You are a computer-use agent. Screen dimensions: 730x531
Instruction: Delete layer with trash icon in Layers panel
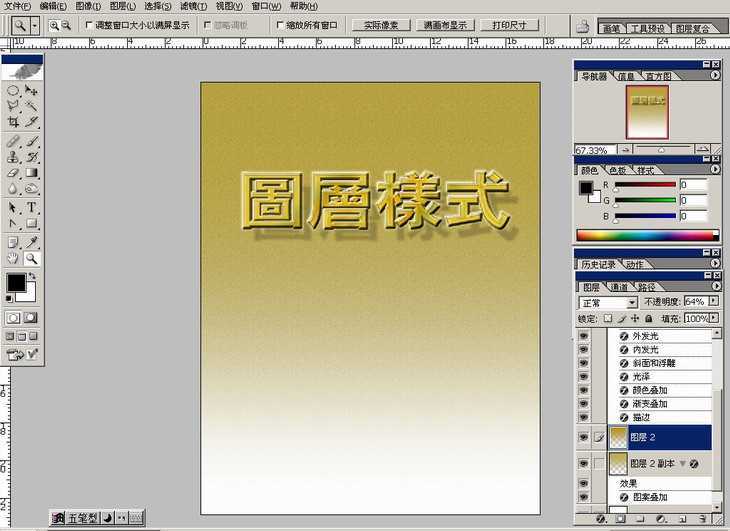[703, 518]
